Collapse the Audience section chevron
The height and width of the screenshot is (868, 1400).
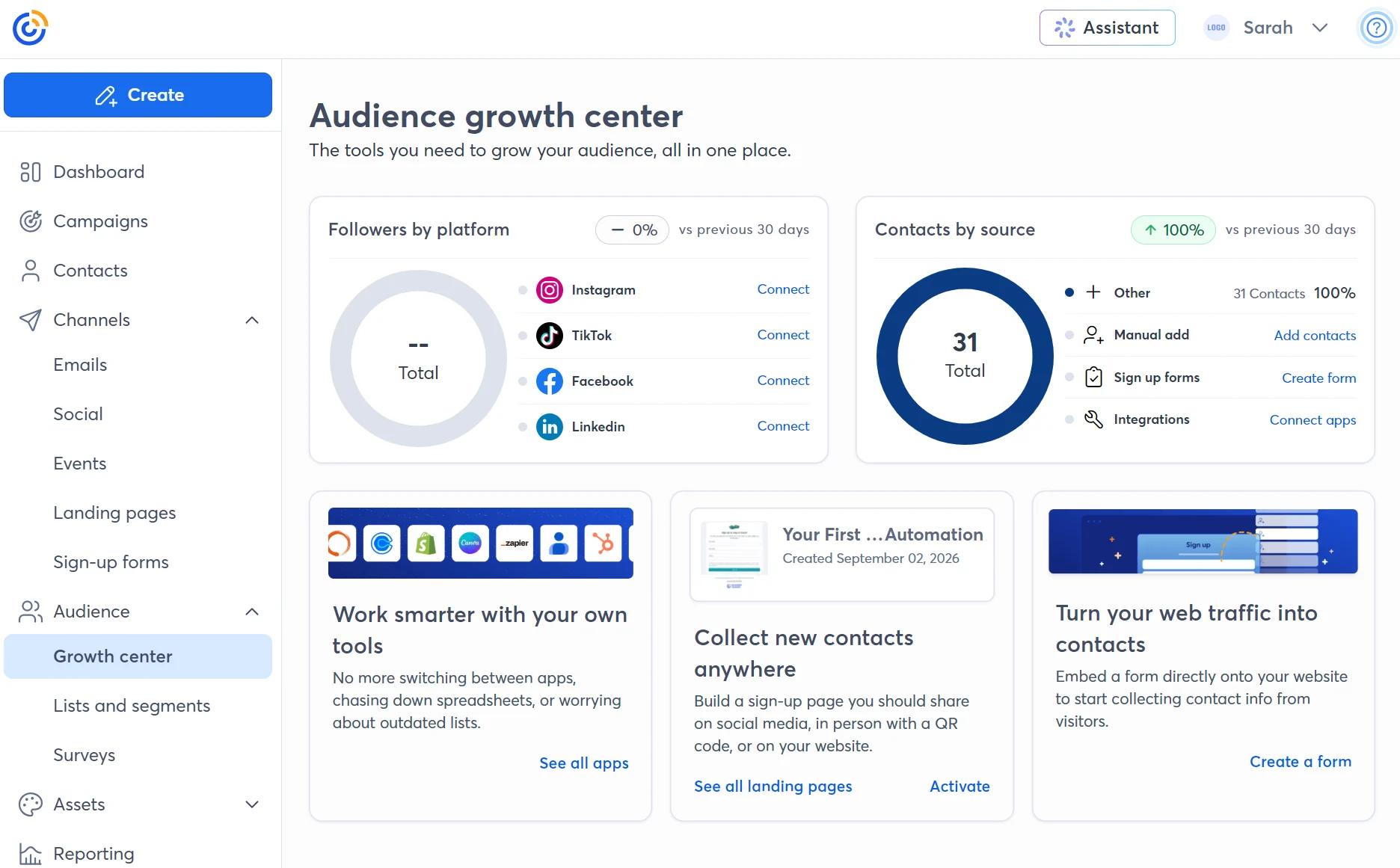pos(252,612)
